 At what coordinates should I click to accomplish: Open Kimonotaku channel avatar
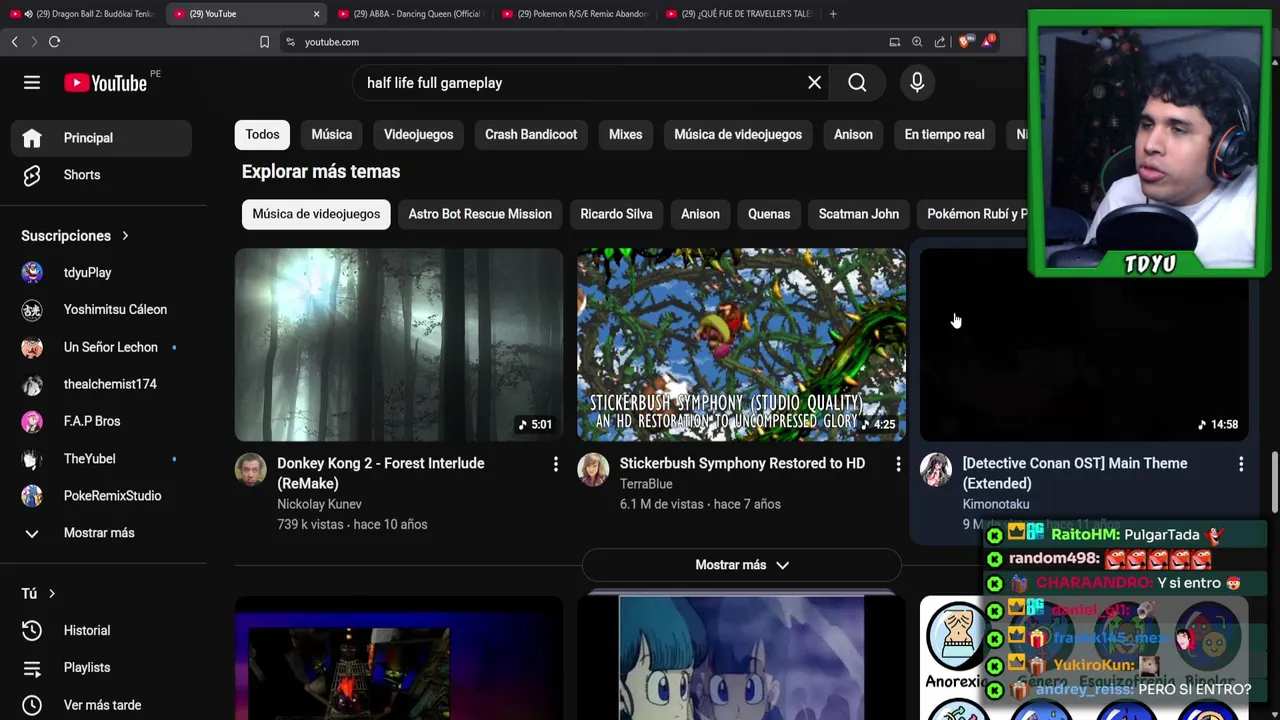(x=936, y=470)
